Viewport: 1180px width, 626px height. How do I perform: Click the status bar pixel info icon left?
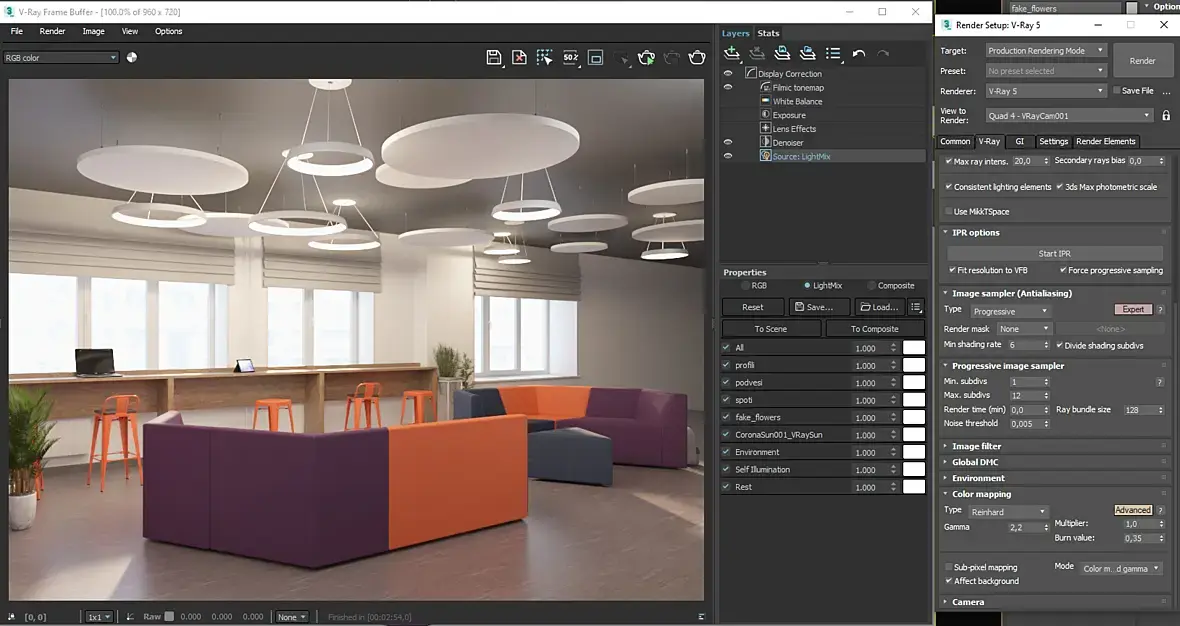pos(11,617)
